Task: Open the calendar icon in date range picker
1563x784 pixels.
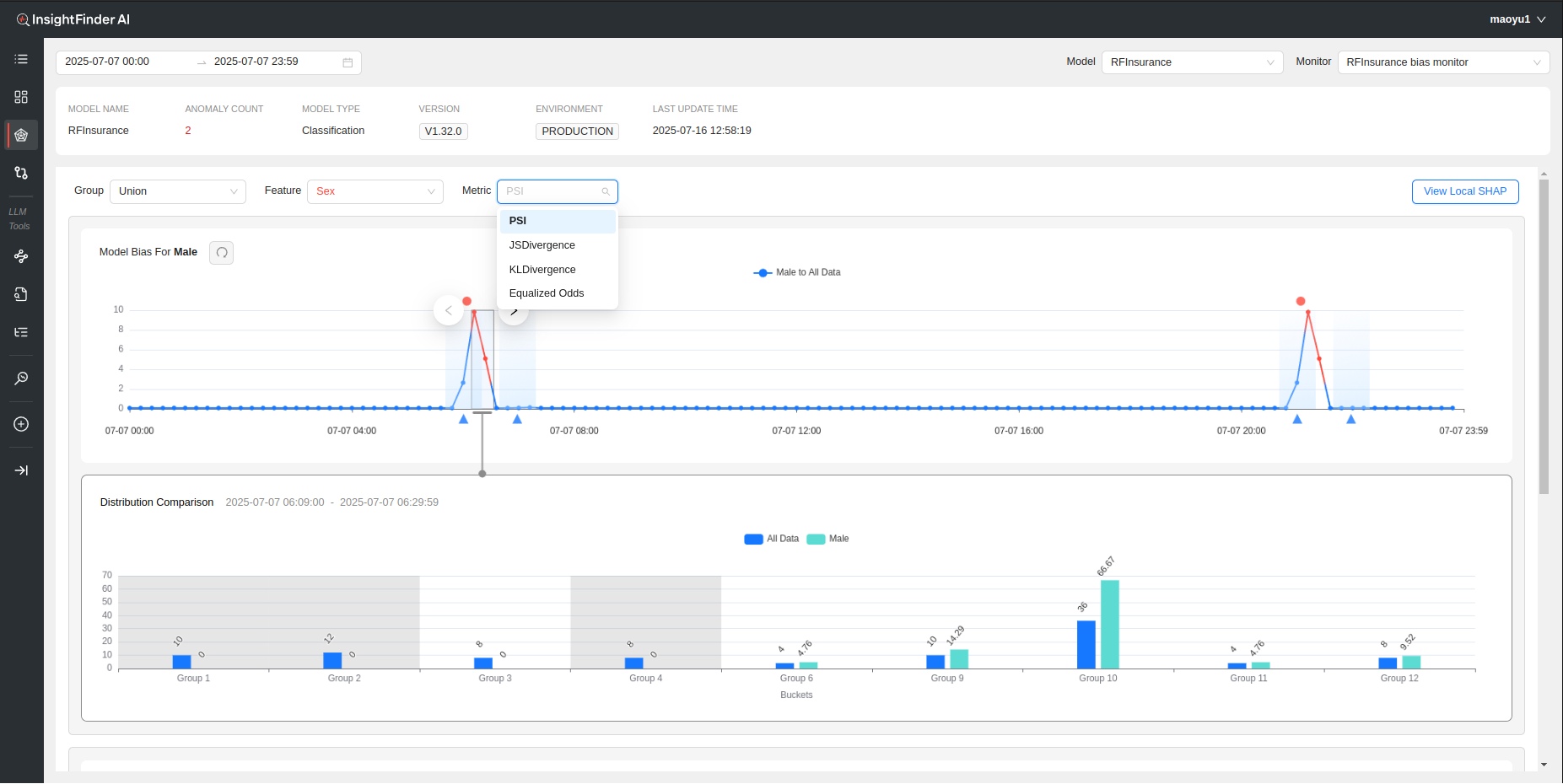Action: pos(348,62)
